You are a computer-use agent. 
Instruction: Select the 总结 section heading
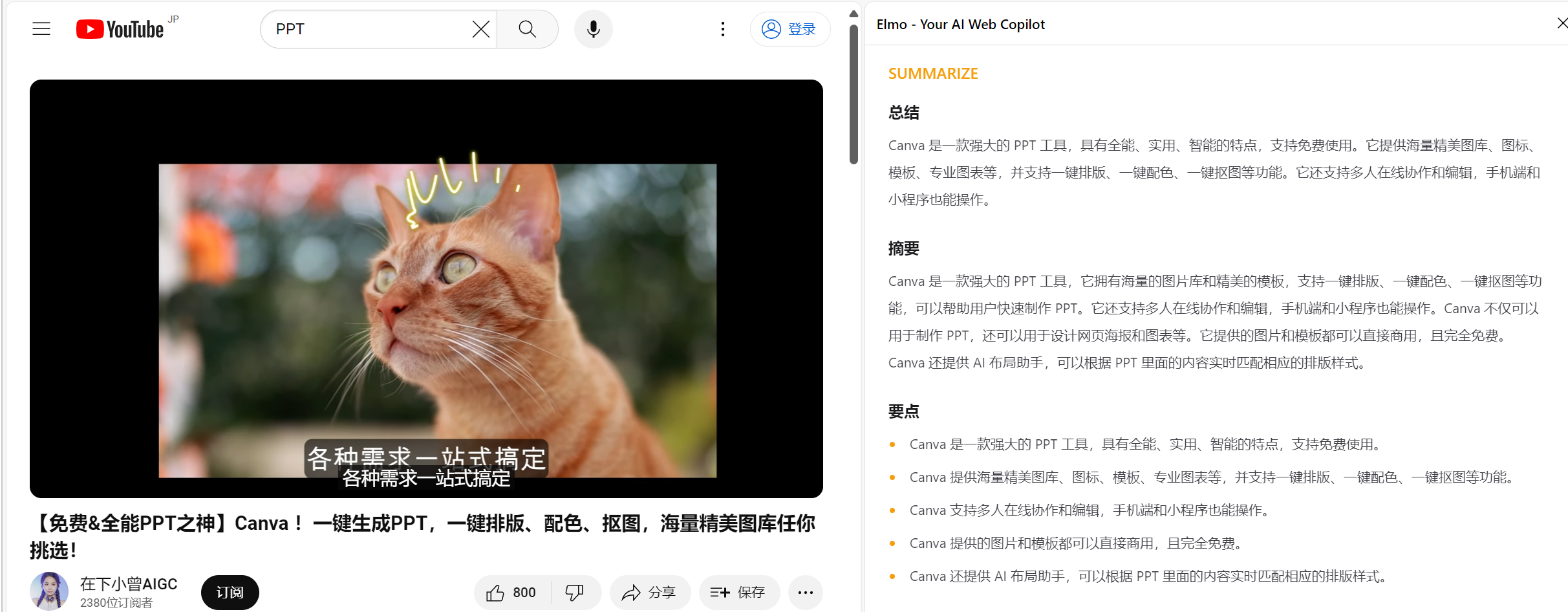[903, 113]
